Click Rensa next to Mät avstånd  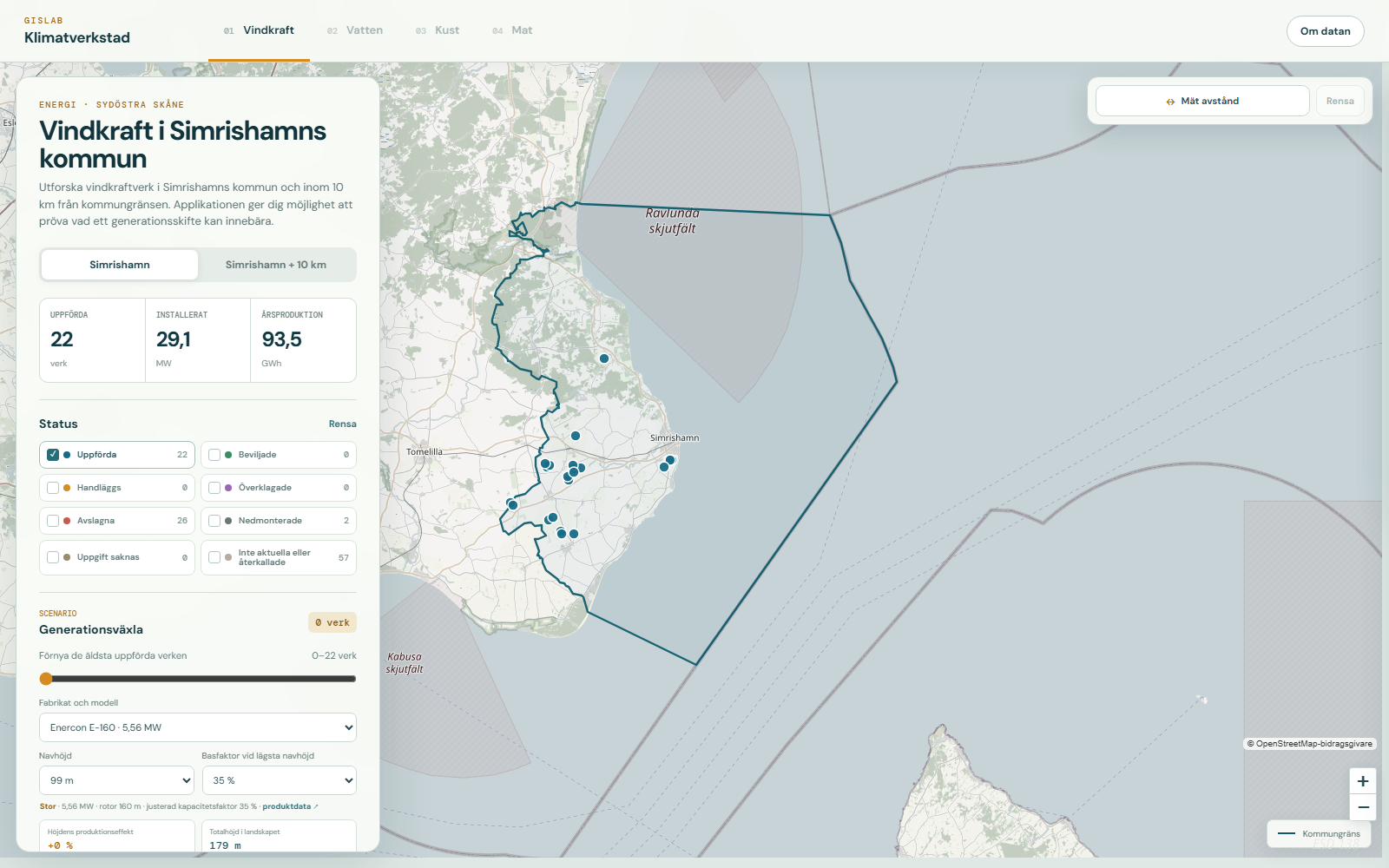click(x=1340, y=101)
